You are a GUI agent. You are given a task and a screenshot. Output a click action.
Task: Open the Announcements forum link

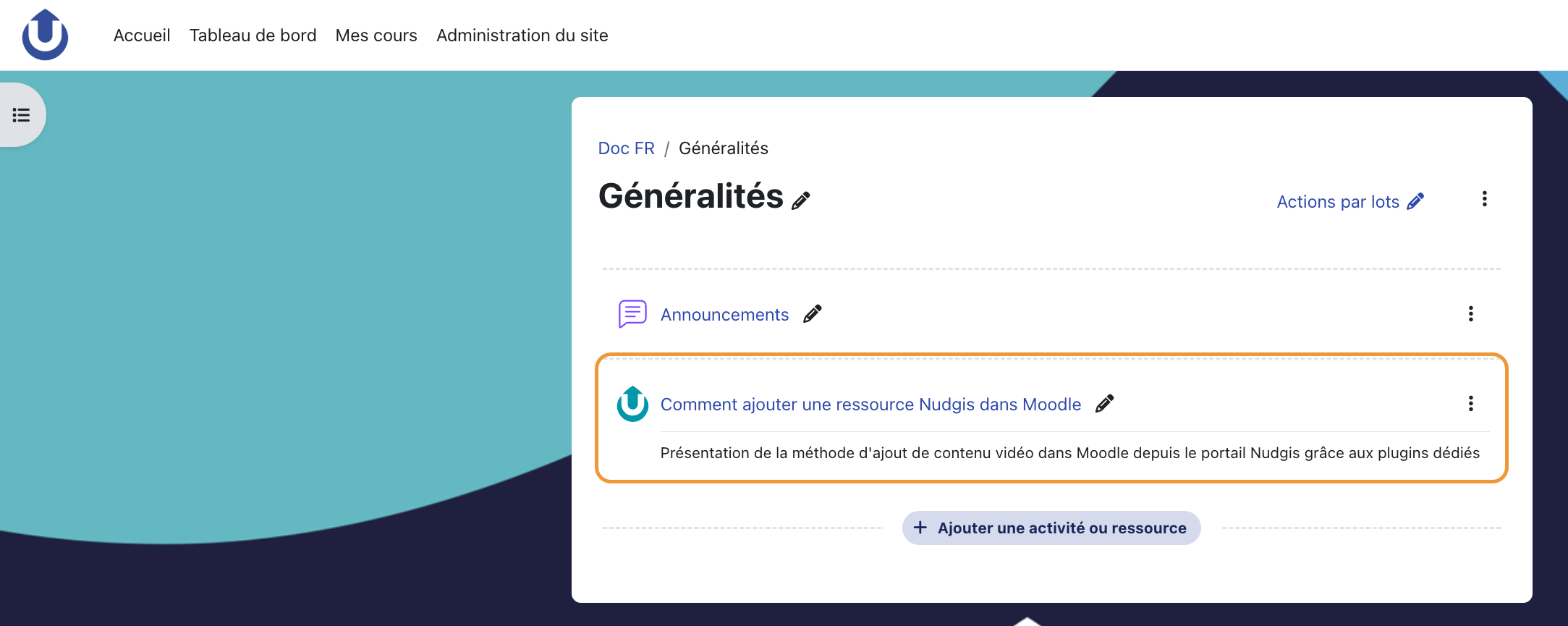pos(724,315)
